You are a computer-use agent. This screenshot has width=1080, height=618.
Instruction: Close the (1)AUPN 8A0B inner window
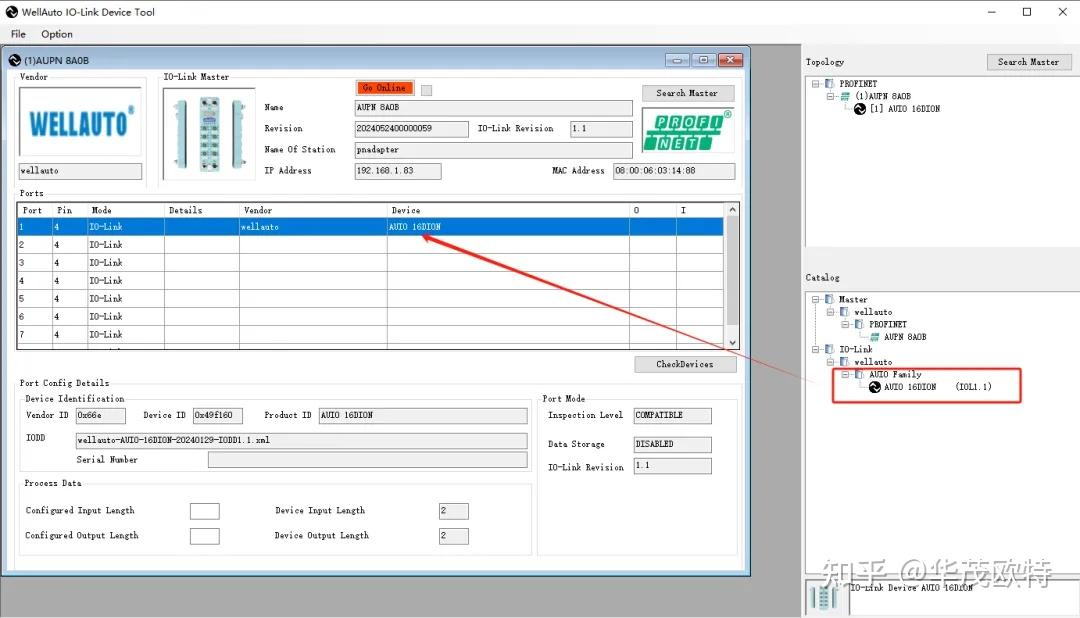(x=730, y=60)
